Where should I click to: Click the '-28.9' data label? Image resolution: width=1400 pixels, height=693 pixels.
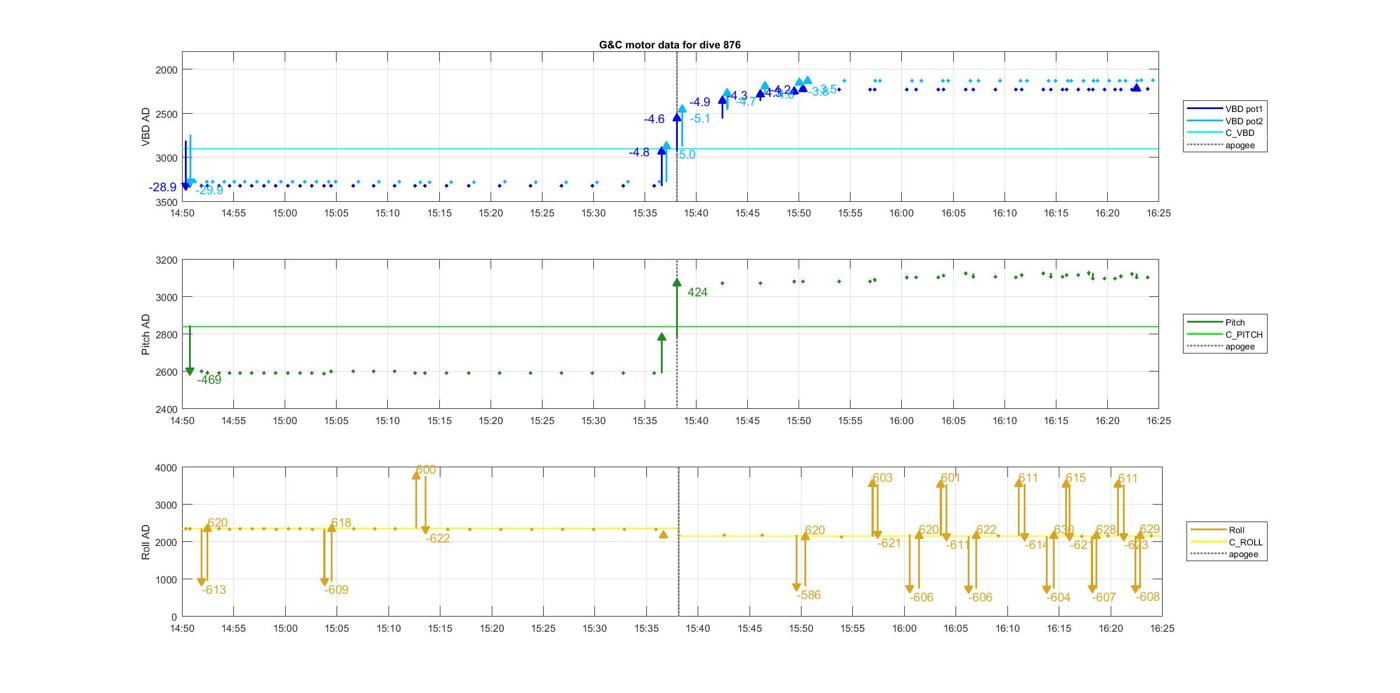pos(163,187)
